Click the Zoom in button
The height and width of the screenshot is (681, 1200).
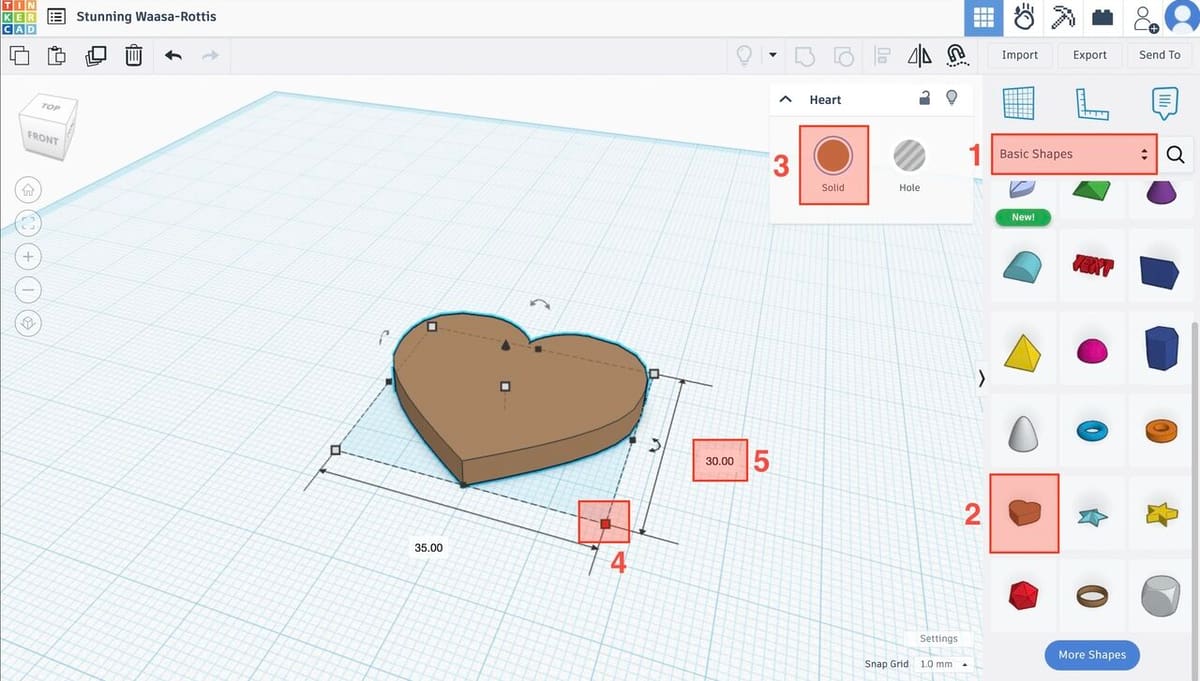[29, 256]
